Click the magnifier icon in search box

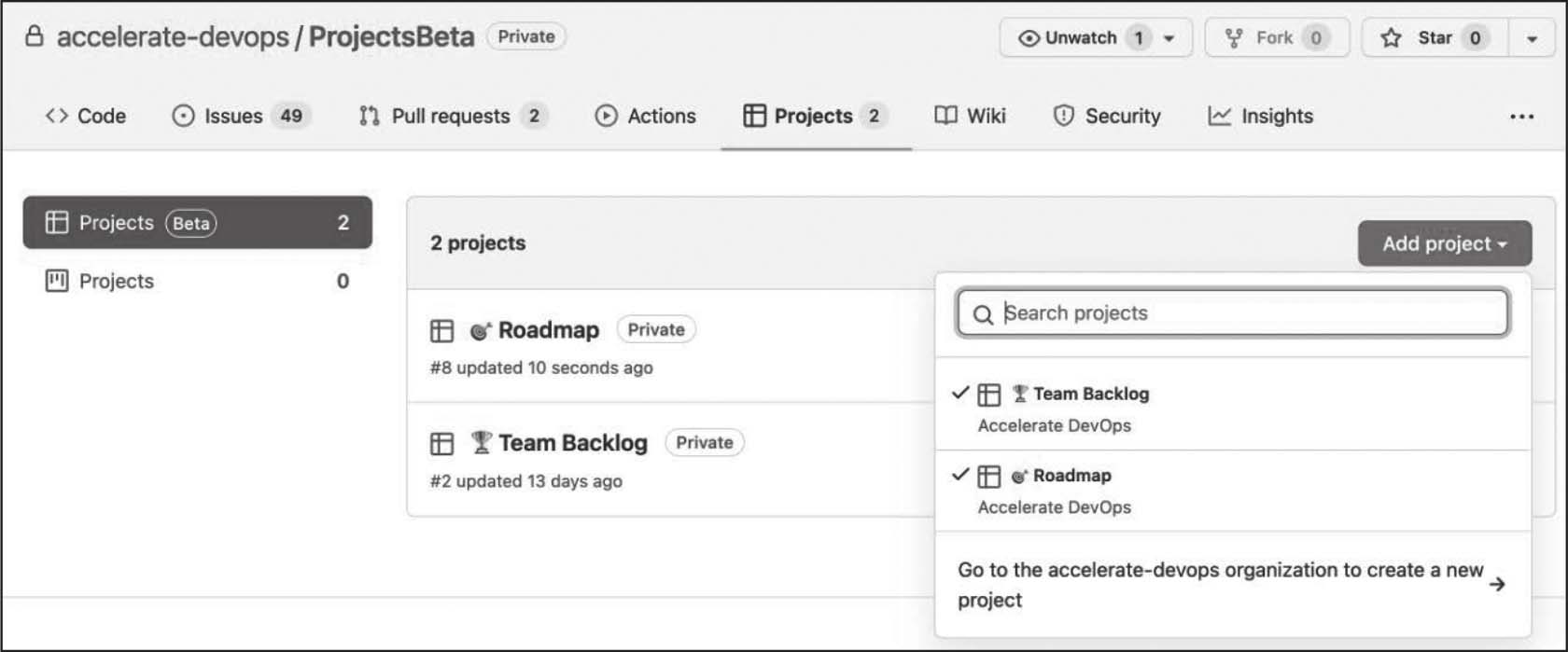982,314
